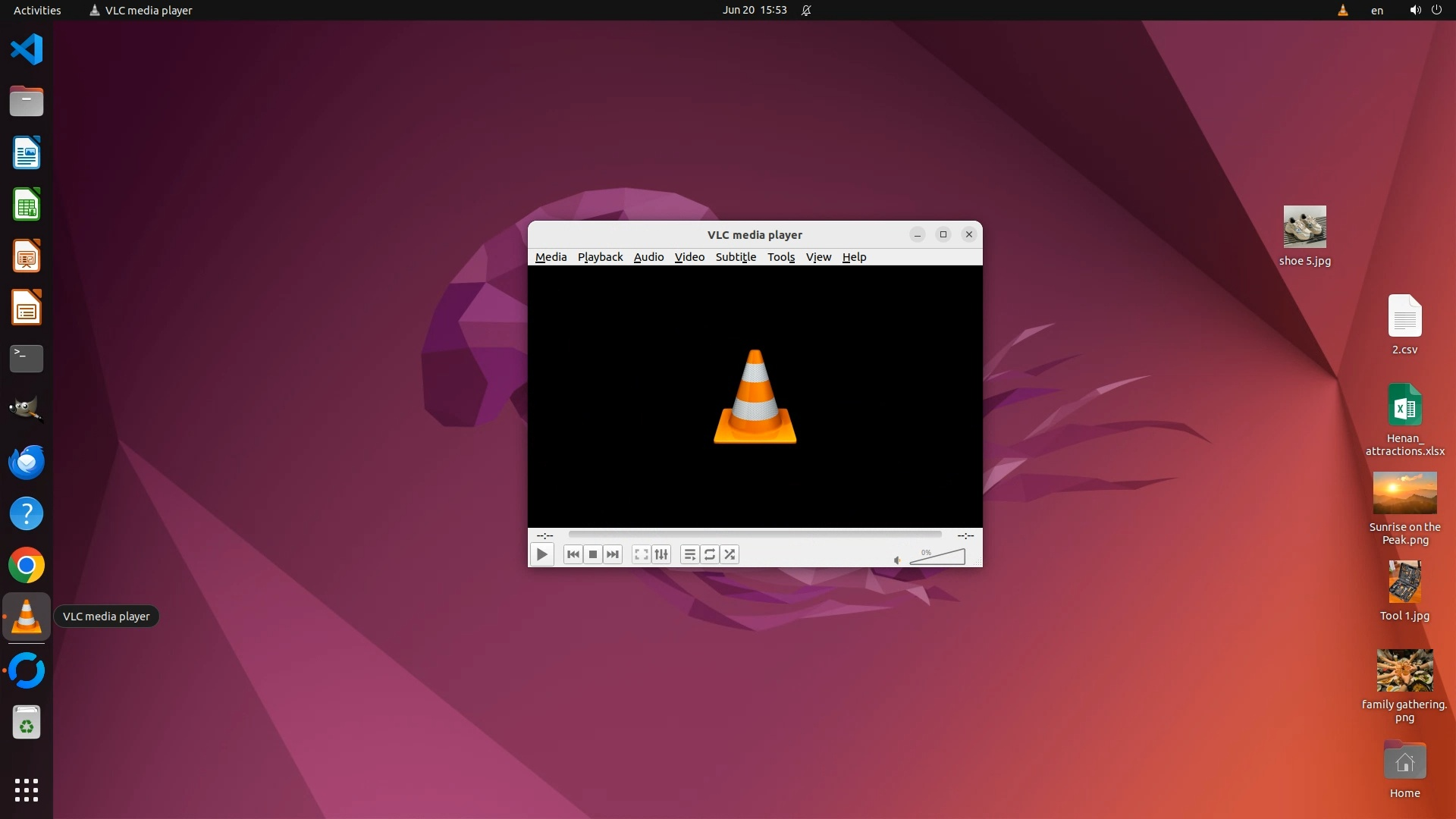Show extended settings equalizer panel
Viewport: 1456px width, 819px height.
point(661,554)
